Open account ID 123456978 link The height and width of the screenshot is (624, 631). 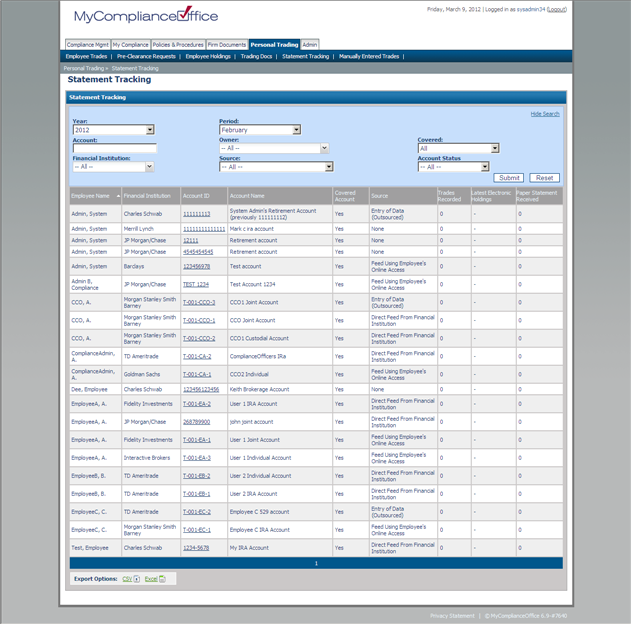pyautogui.click(x=196, y=266)
